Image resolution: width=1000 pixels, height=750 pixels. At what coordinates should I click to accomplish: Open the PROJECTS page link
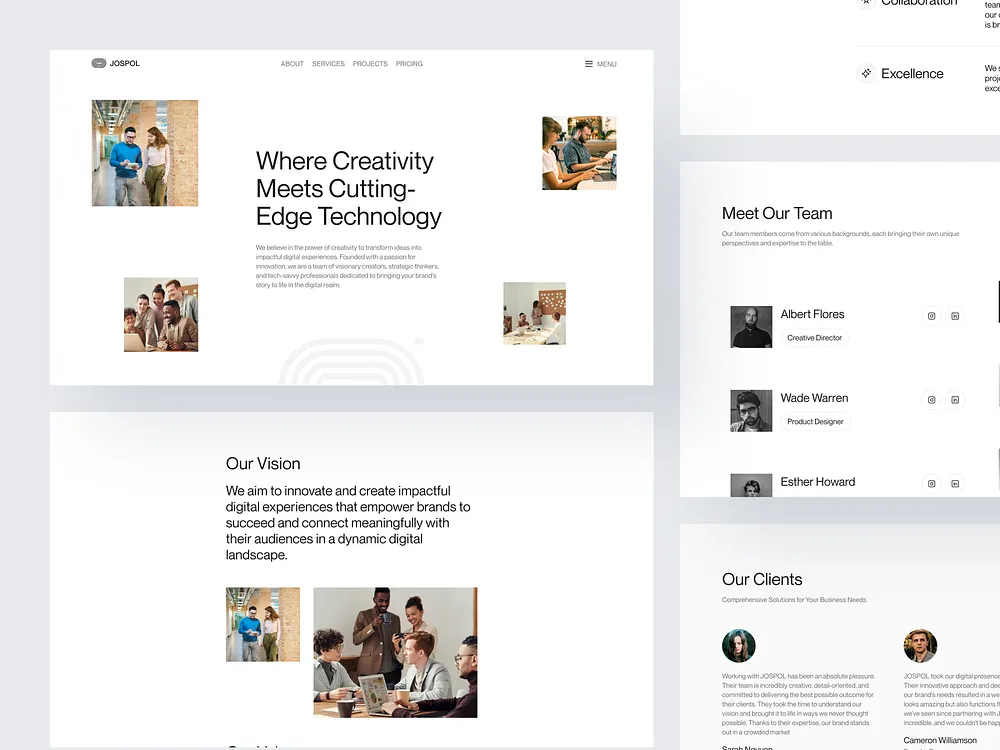pyautogui.click(x=369, y=63)
